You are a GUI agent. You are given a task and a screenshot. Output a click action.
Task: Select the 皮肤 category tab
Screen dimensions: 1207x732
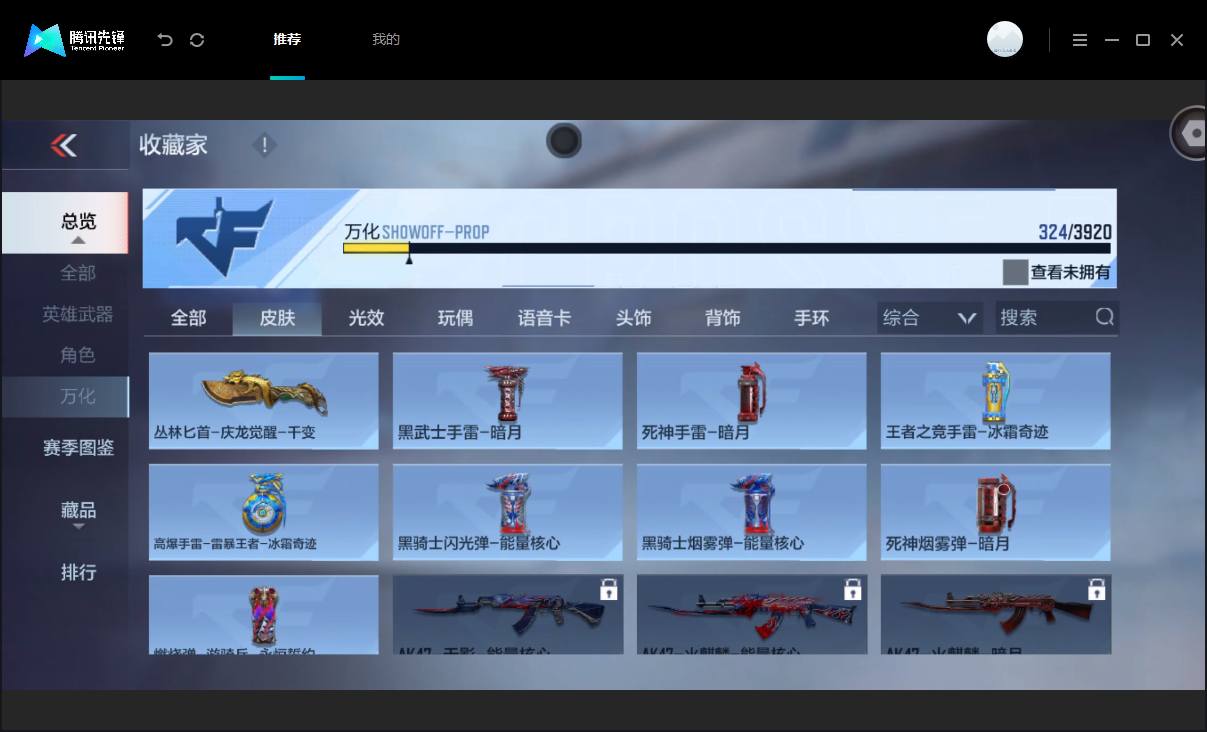point(277,318)
